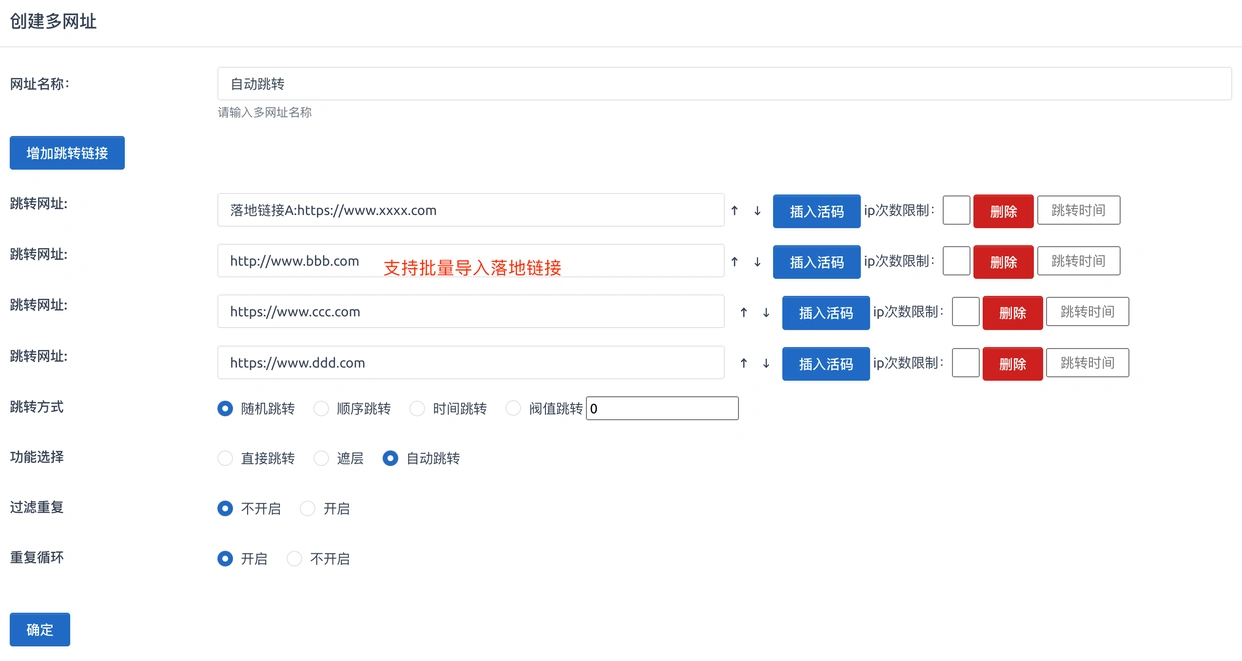Delete the www.ccc.com jump link
The image size is (1242, 661).
(x=1012, y=313)
